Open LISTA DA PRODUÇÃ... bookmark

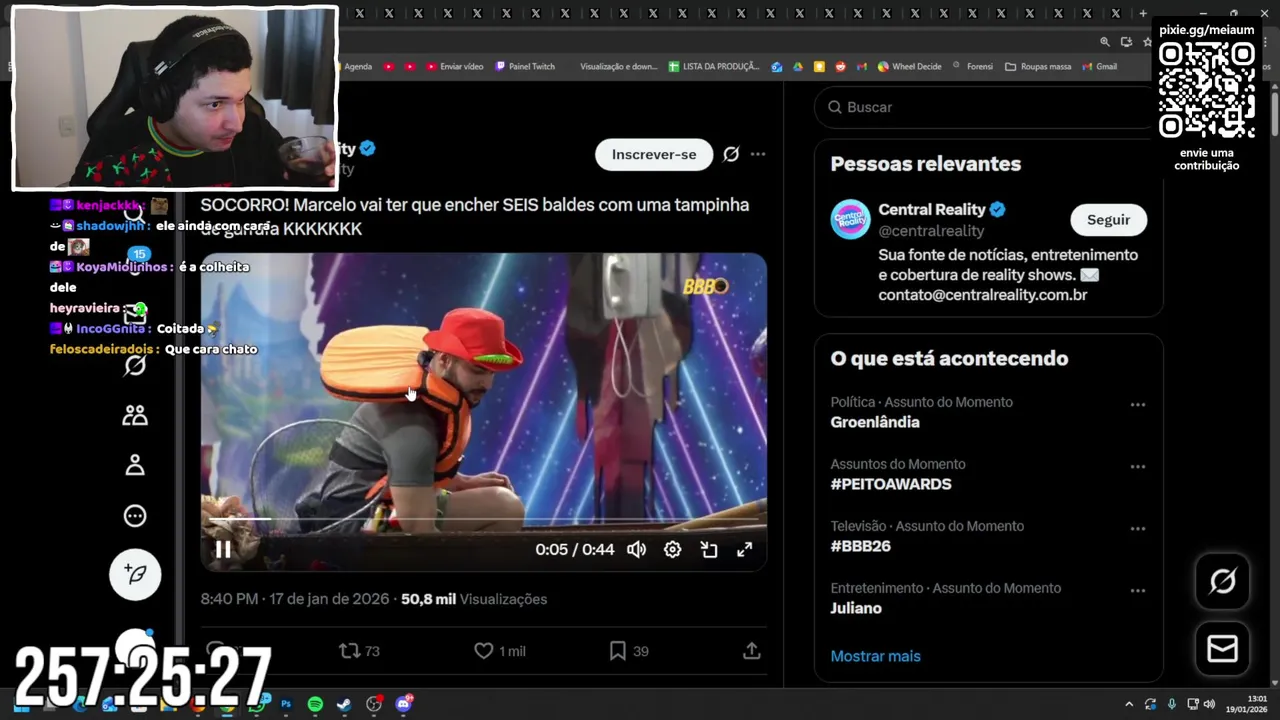(714, 66)
